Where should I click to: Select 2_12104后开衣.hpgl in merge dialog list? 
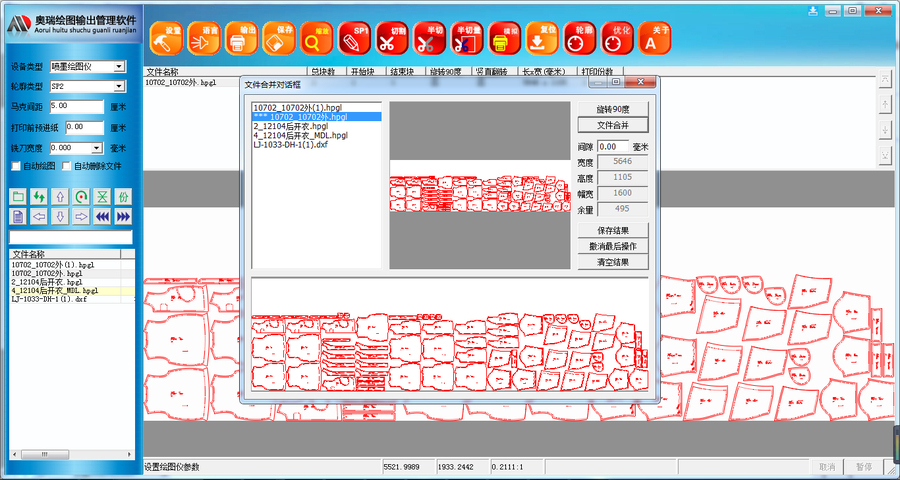[x=291, y=126]
